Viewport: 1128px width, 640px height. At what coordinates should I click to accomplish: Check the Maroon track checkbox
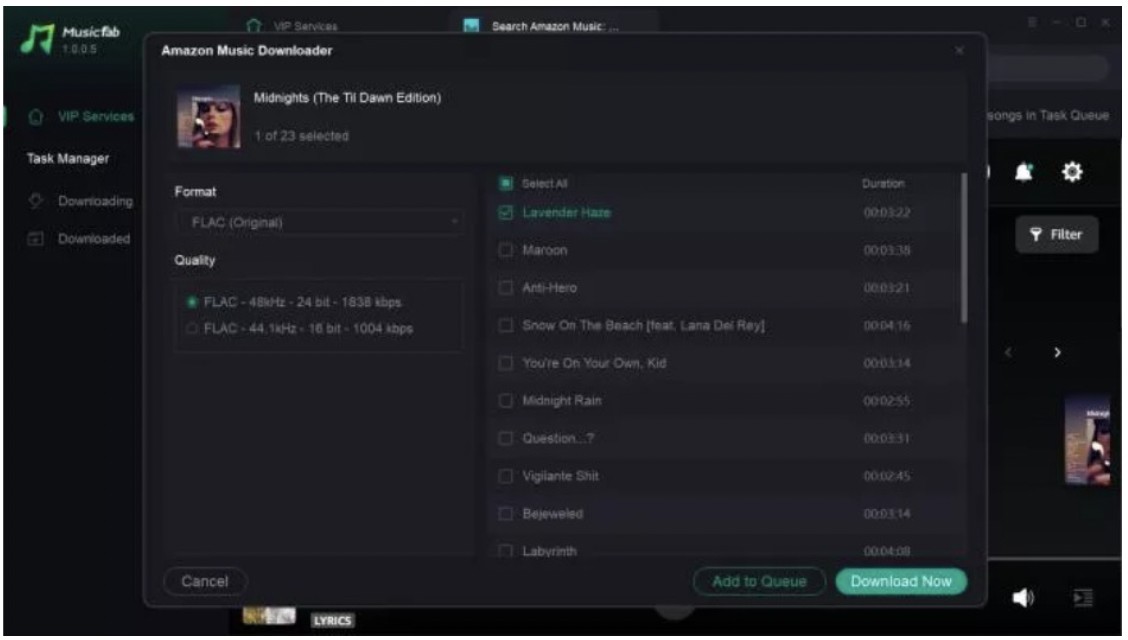click(506, 250)
